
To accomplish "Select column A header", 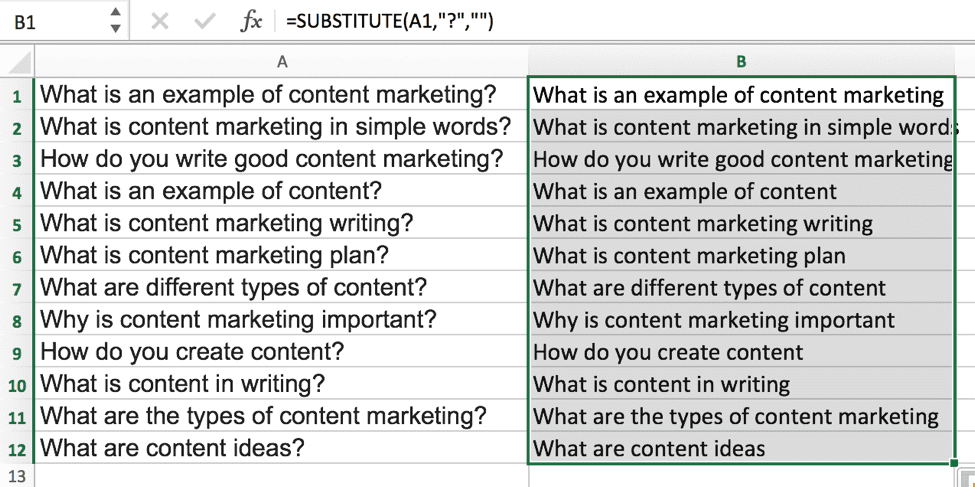I will coord(282,62).
